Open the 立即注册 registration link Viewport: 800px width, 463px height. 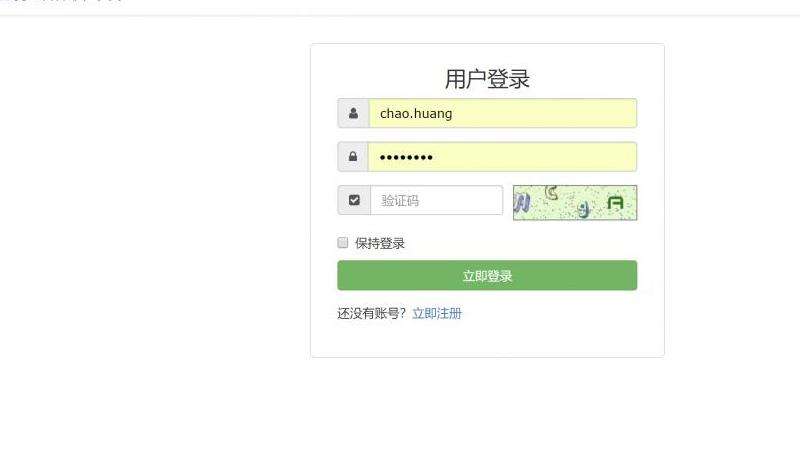[x=437, y=313]
